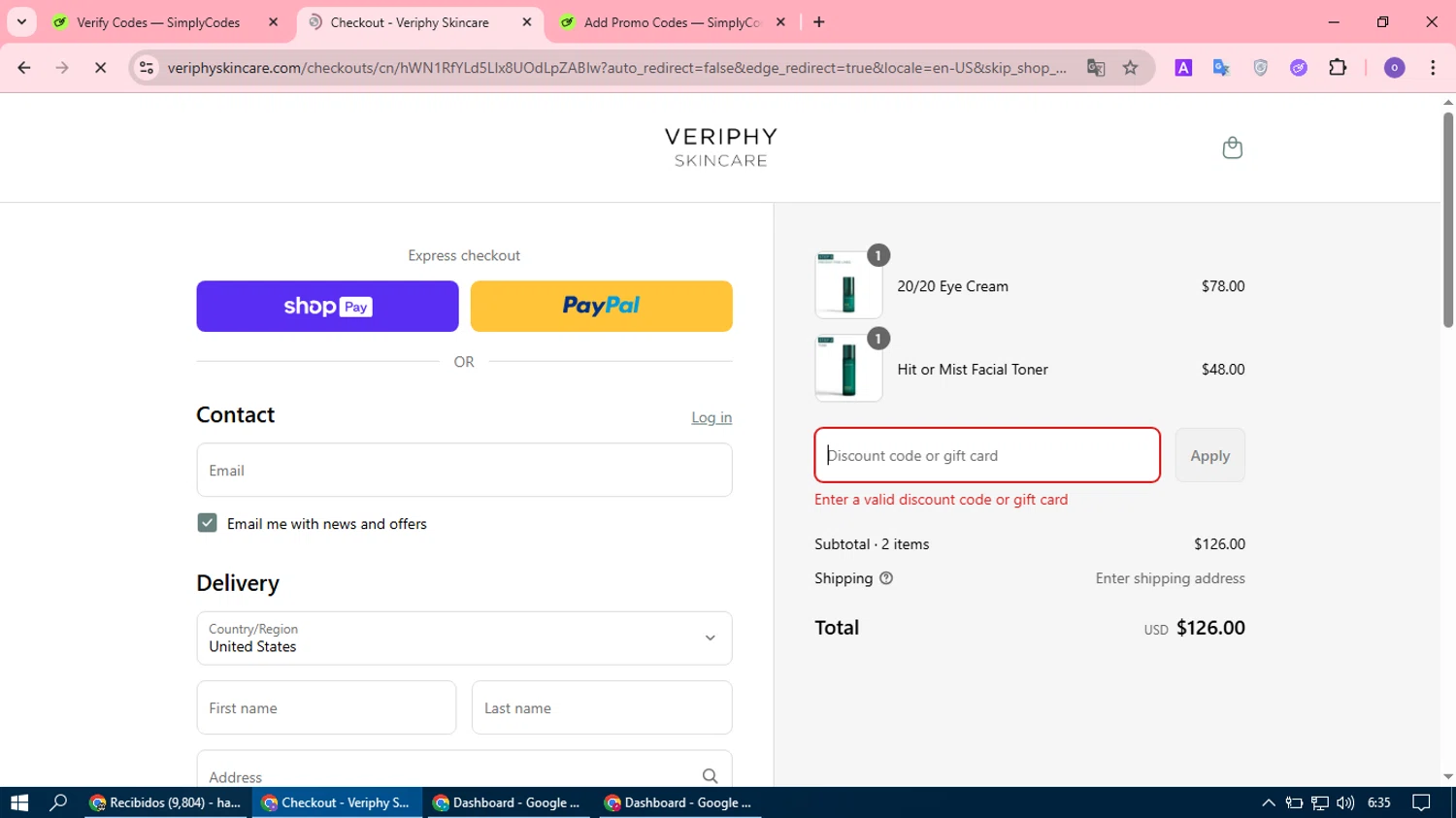Open the Windows notification center
Viewport: 1456px width, 818px height.
point(1421,802)
